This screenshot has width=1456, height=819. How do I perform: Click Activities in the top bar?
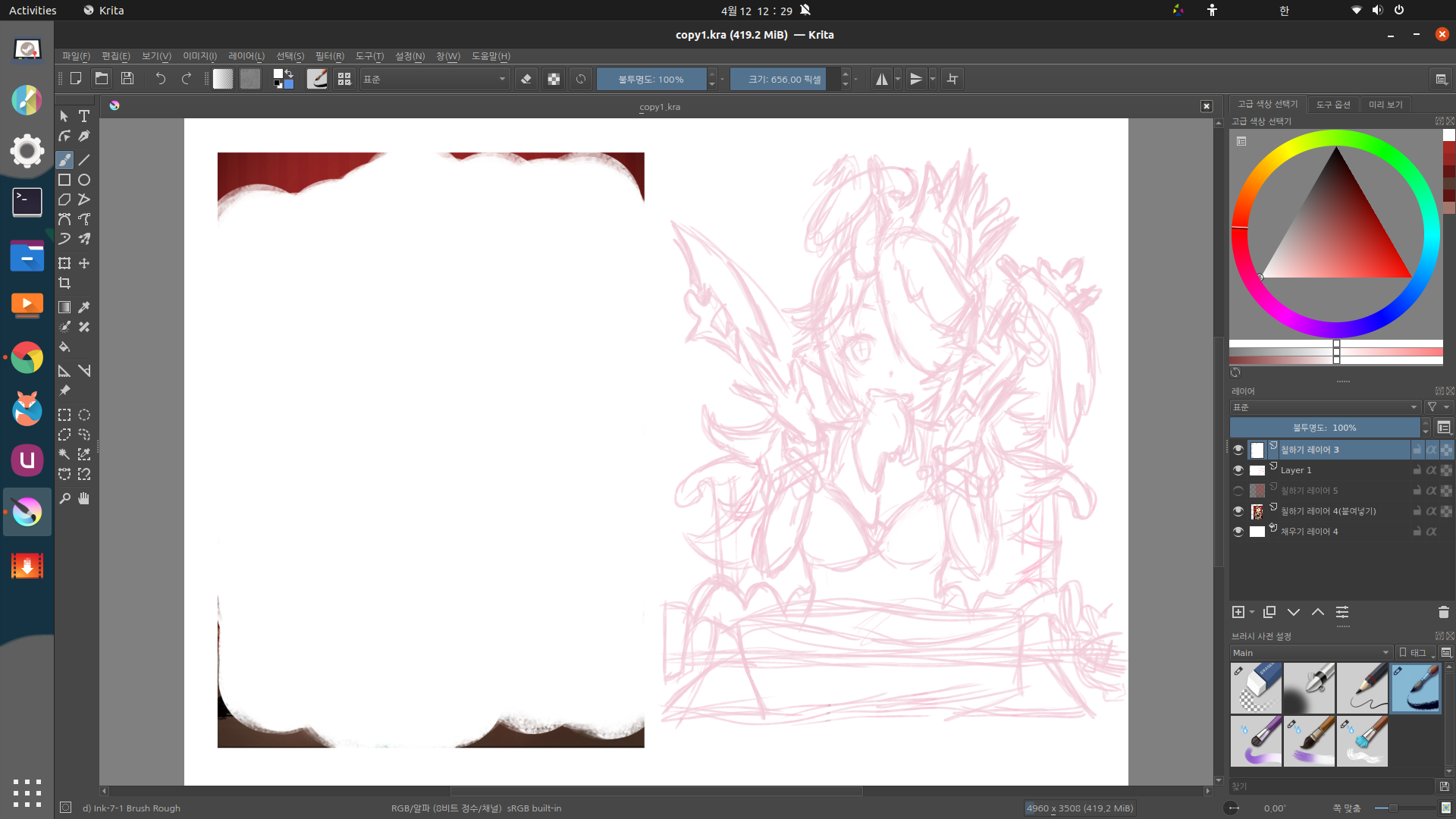pos(33,11)
